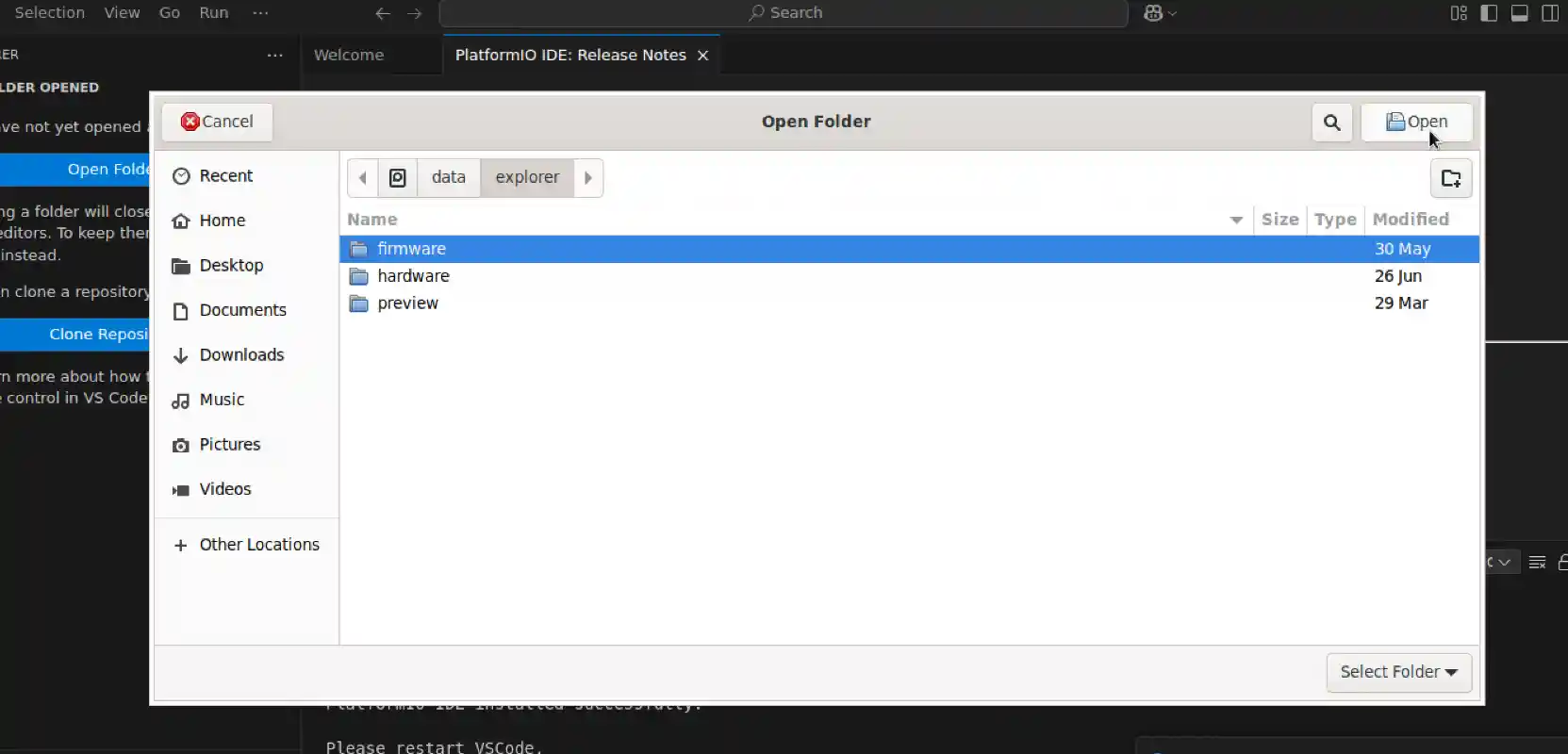
Task: Open the Select Folder filter dropdown
Action: click(x=1398, y=672)
